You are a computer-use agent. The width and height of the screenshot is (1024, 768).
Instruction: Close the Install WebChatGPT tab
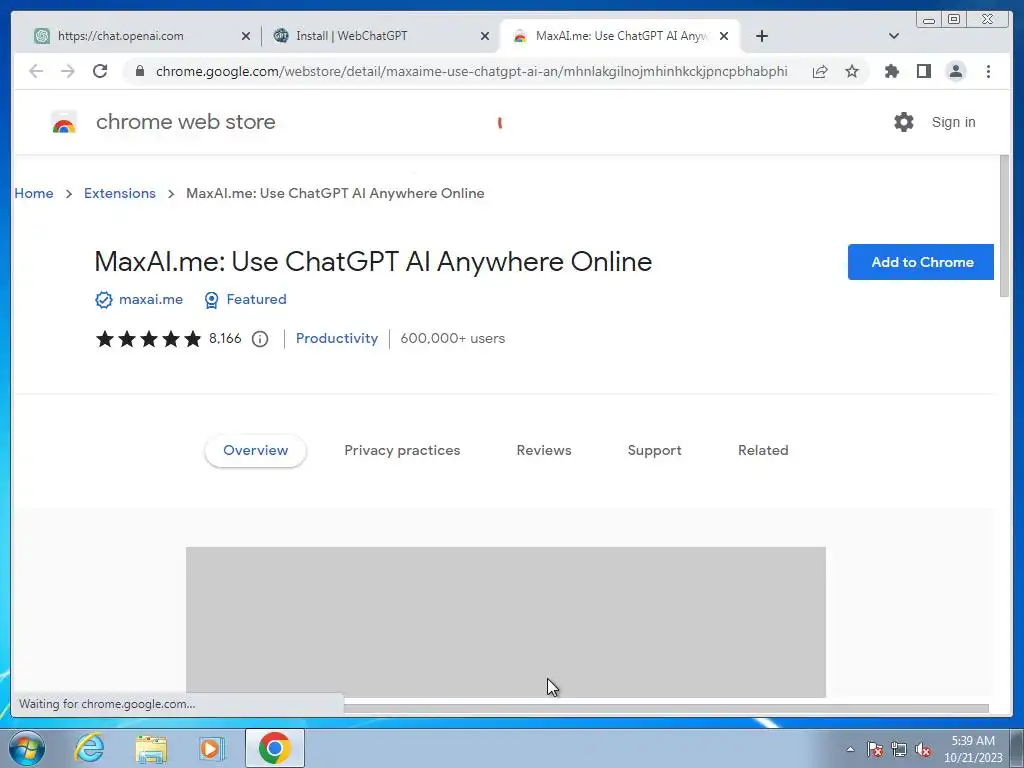pyautogui.click(x=485, y=36)
